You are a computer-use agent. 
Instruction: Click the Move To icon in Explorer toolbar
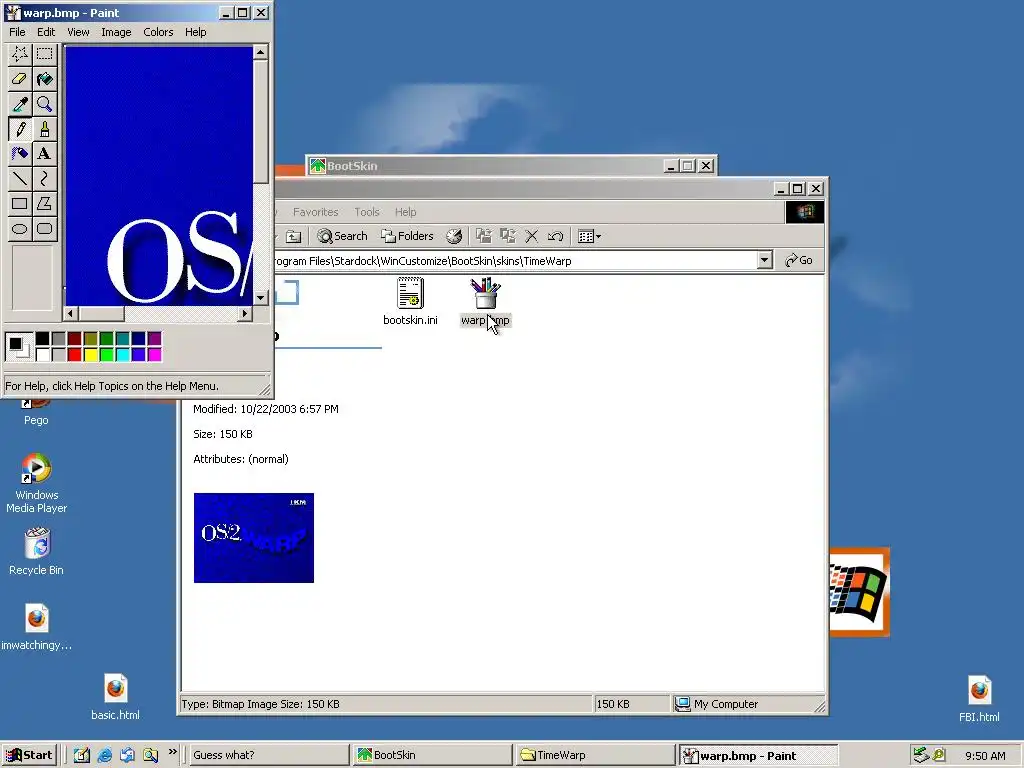(x=484, y=236)
